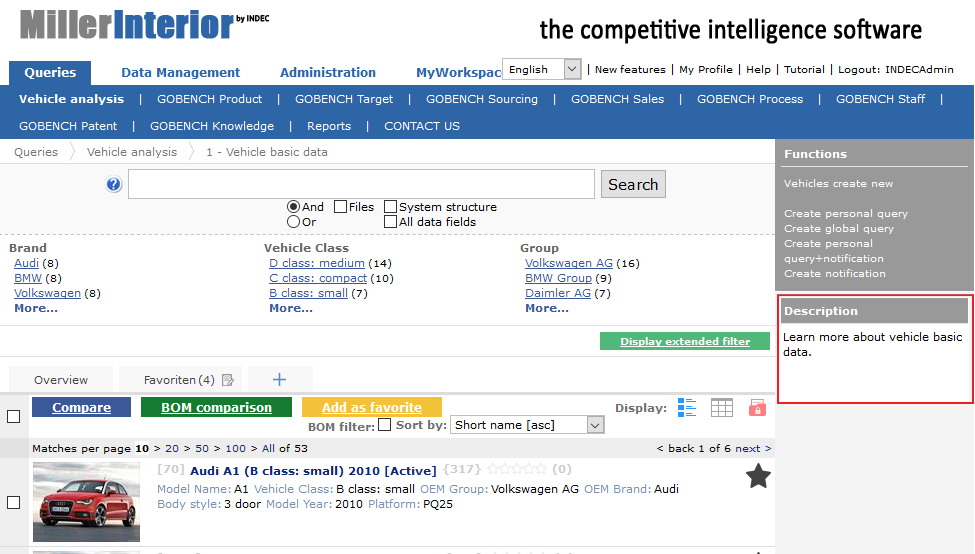Screen dimensions: 975x554
Task: Open Data Management main tab
Action: point(180,73)
